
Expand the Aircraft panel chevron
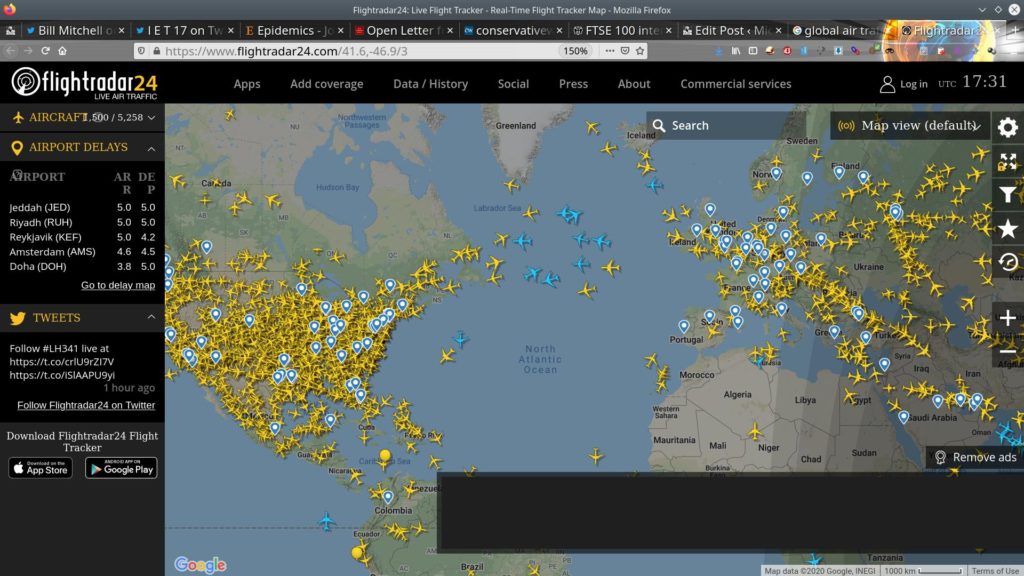click(x=151, y=118)
